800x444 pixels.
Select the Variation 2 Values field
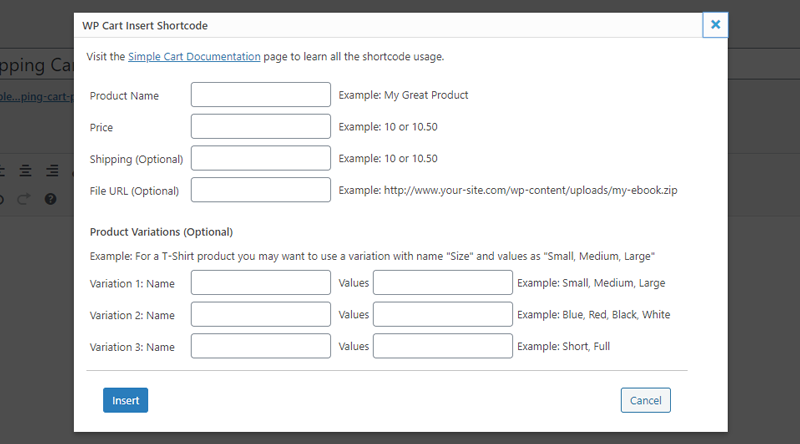pos(443,314)
